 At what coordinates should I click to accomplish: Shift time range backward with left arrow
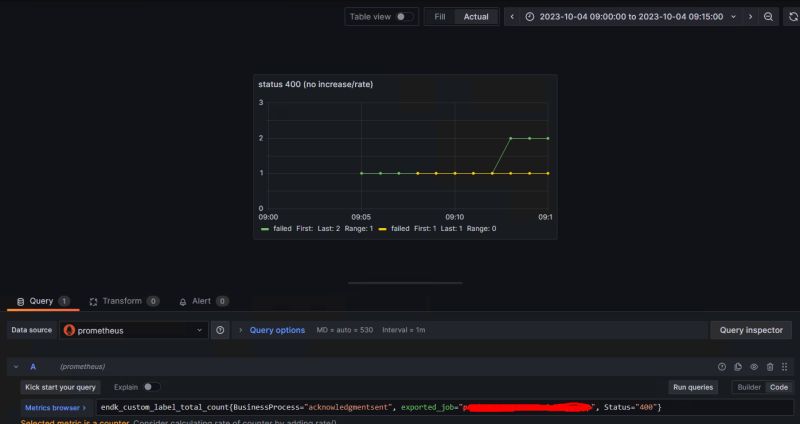512,17
